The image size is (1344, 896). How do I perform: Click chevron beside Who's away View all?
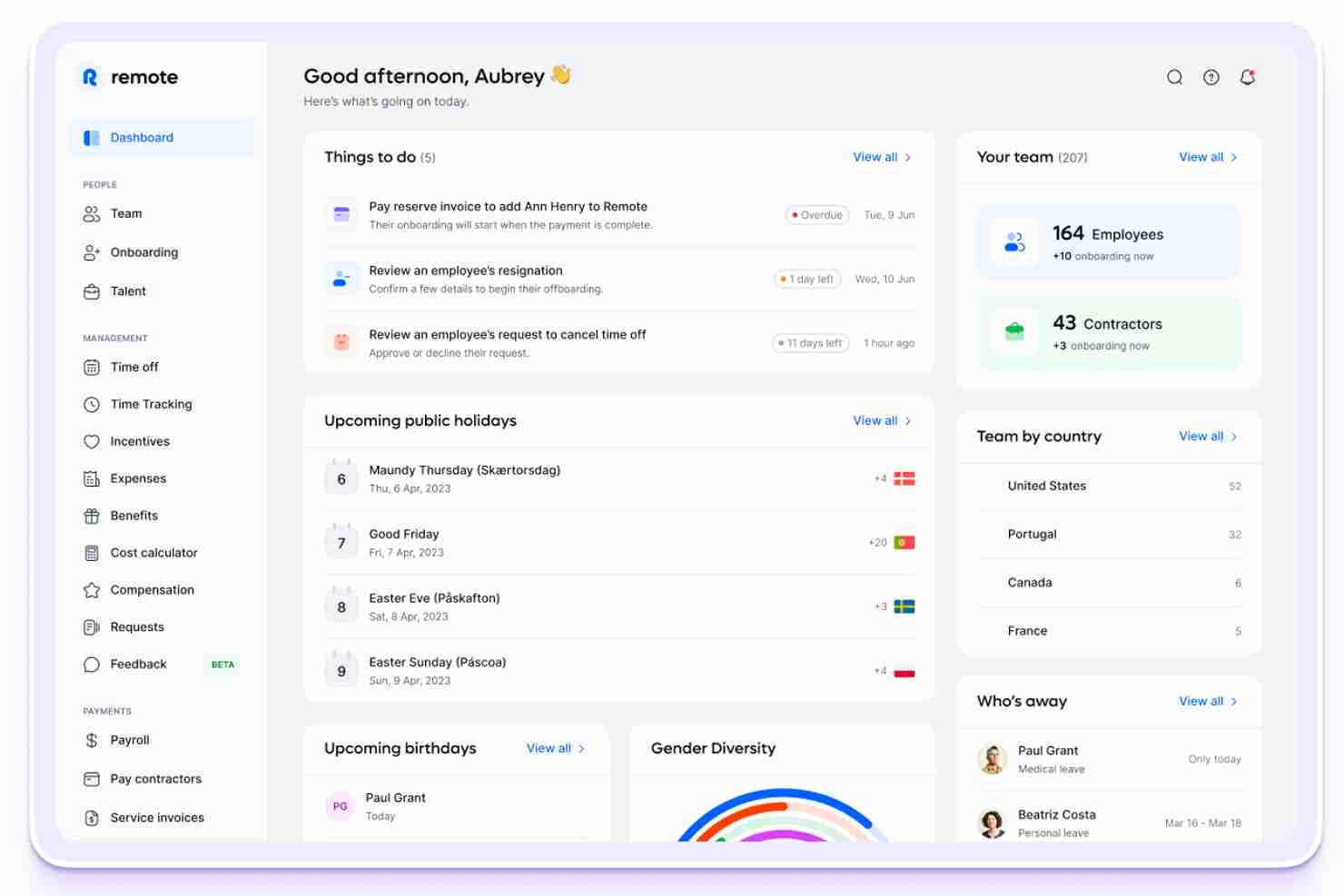[1234, 701]
